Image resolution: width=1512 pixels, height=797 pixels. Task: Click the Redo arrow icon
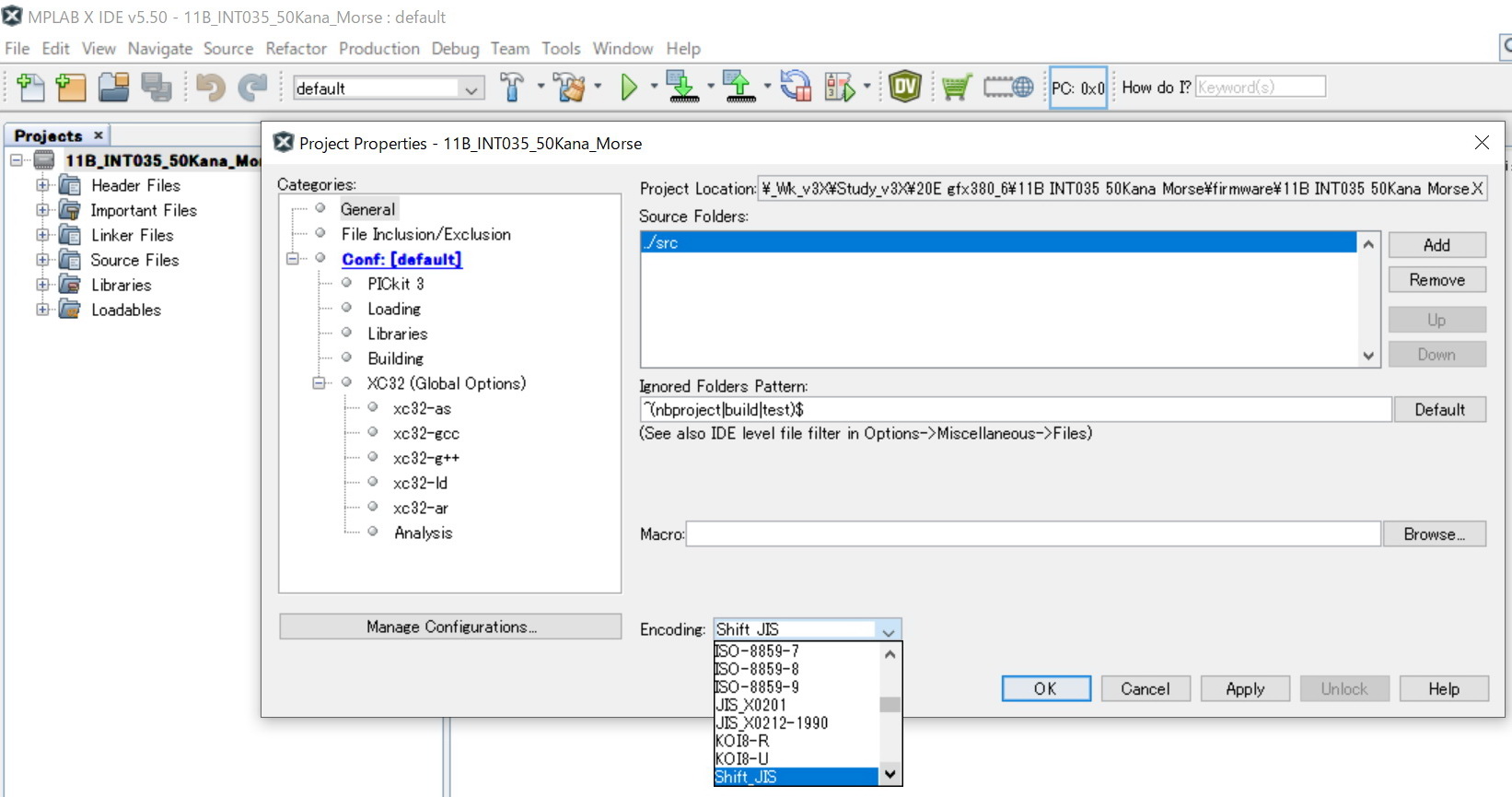click(252, 88)
